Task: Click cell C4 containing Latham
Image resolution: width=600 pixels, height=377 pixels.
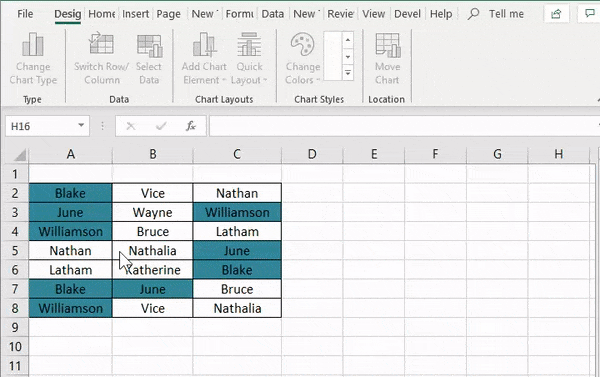Action: (x=237, y=231)
